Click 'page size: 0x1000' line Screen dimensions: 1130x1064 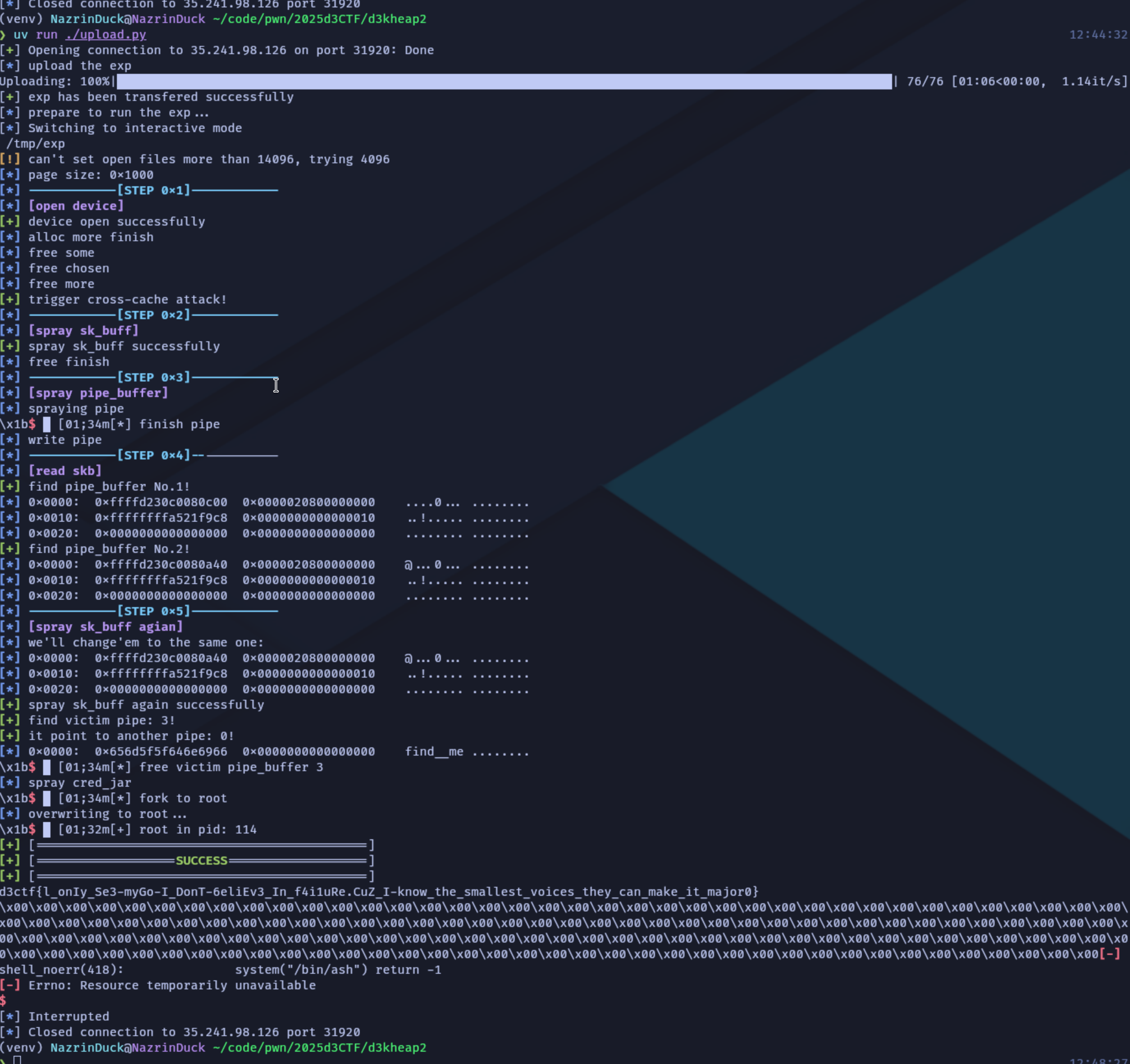coord(91,175)
